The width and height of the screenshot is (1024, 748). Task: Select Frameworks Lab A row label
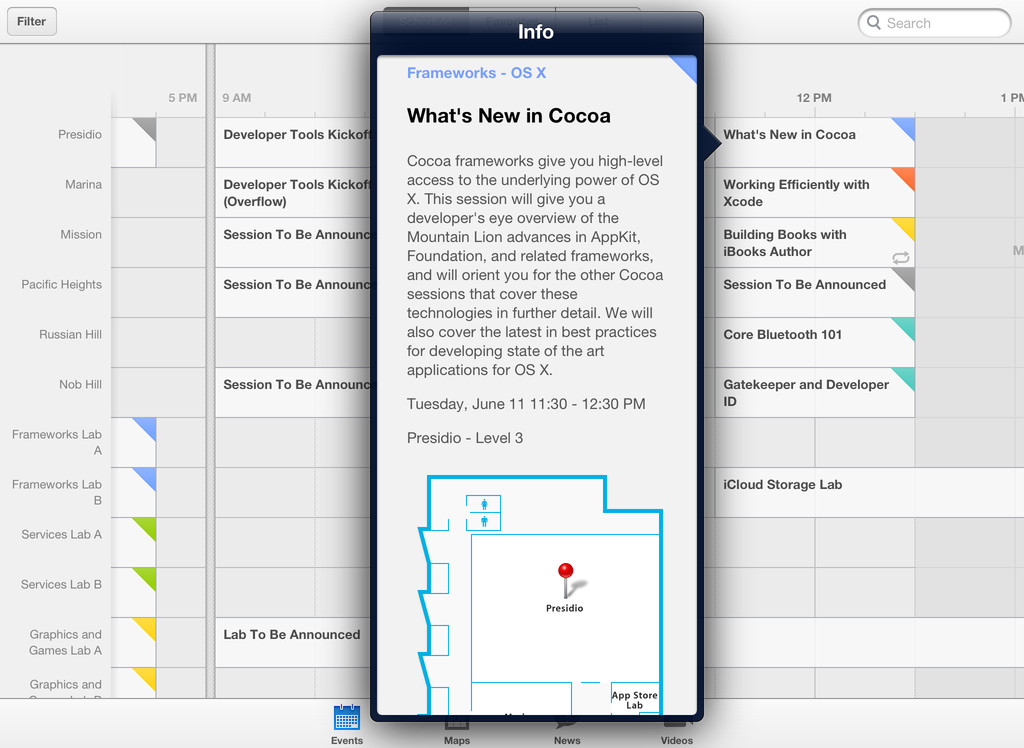click(57, 442)
